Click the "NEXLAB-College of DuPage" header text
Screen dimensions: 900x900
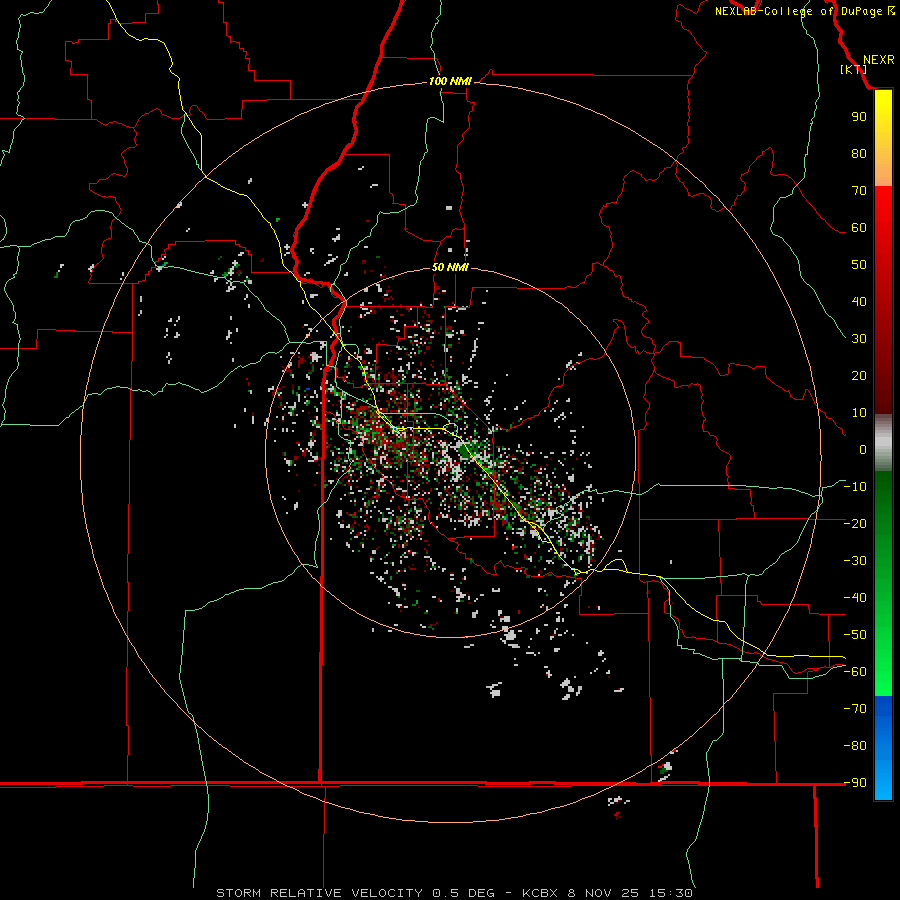tap(798, 11)
